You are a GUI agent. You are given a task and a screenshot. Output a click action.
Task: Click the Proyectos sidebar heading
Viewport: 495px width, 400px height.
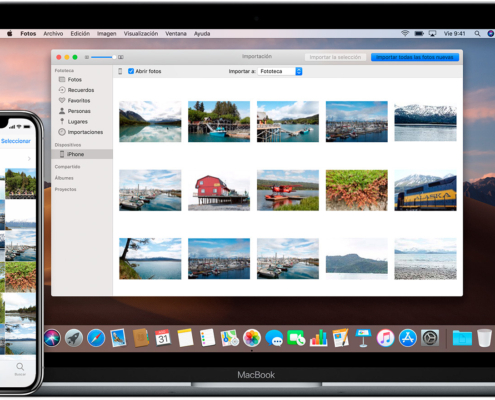[x=65, y=189]
